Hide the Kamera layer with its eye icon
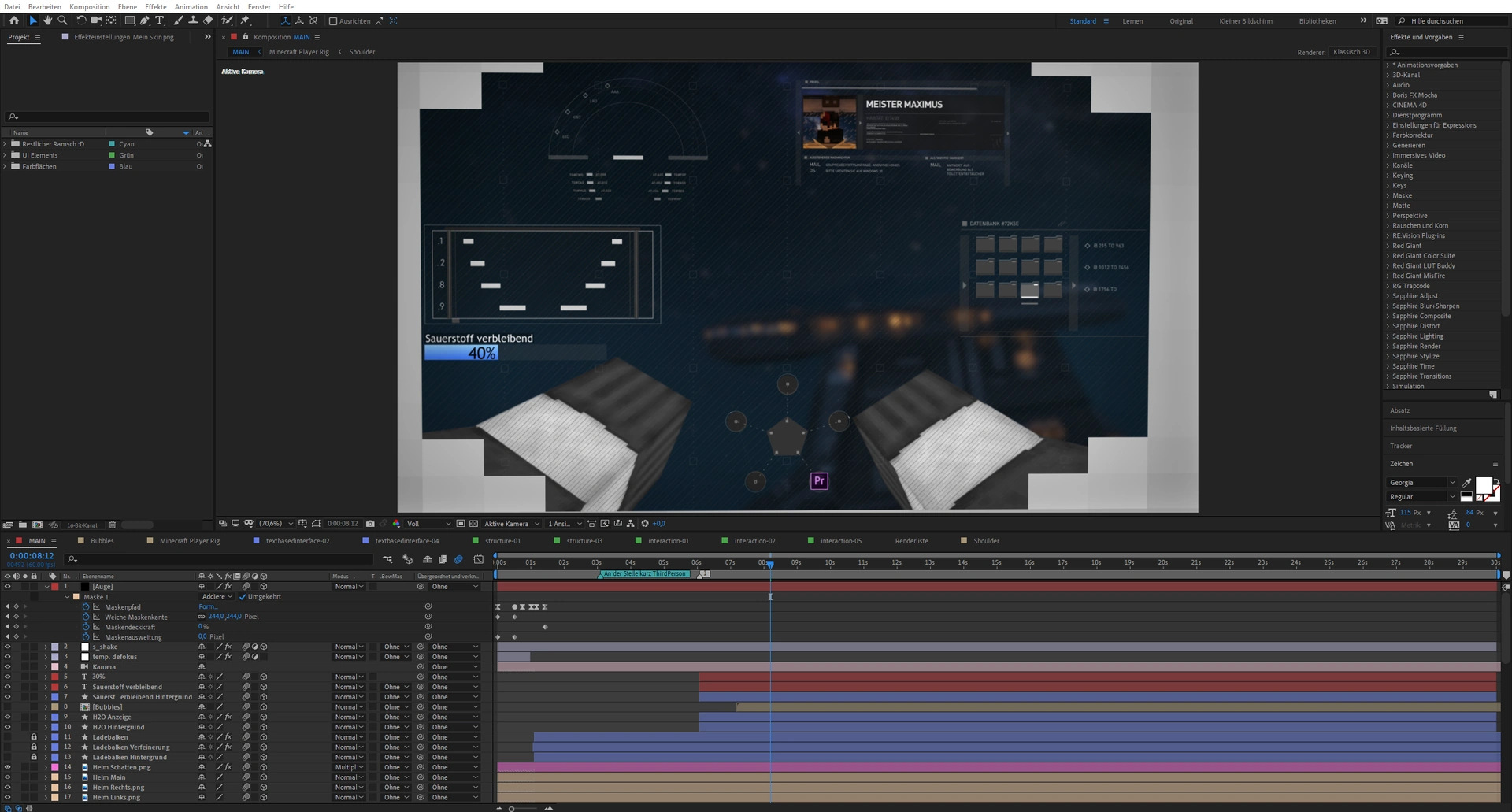This screenshot has width=1512, height=812. point(7,667)
